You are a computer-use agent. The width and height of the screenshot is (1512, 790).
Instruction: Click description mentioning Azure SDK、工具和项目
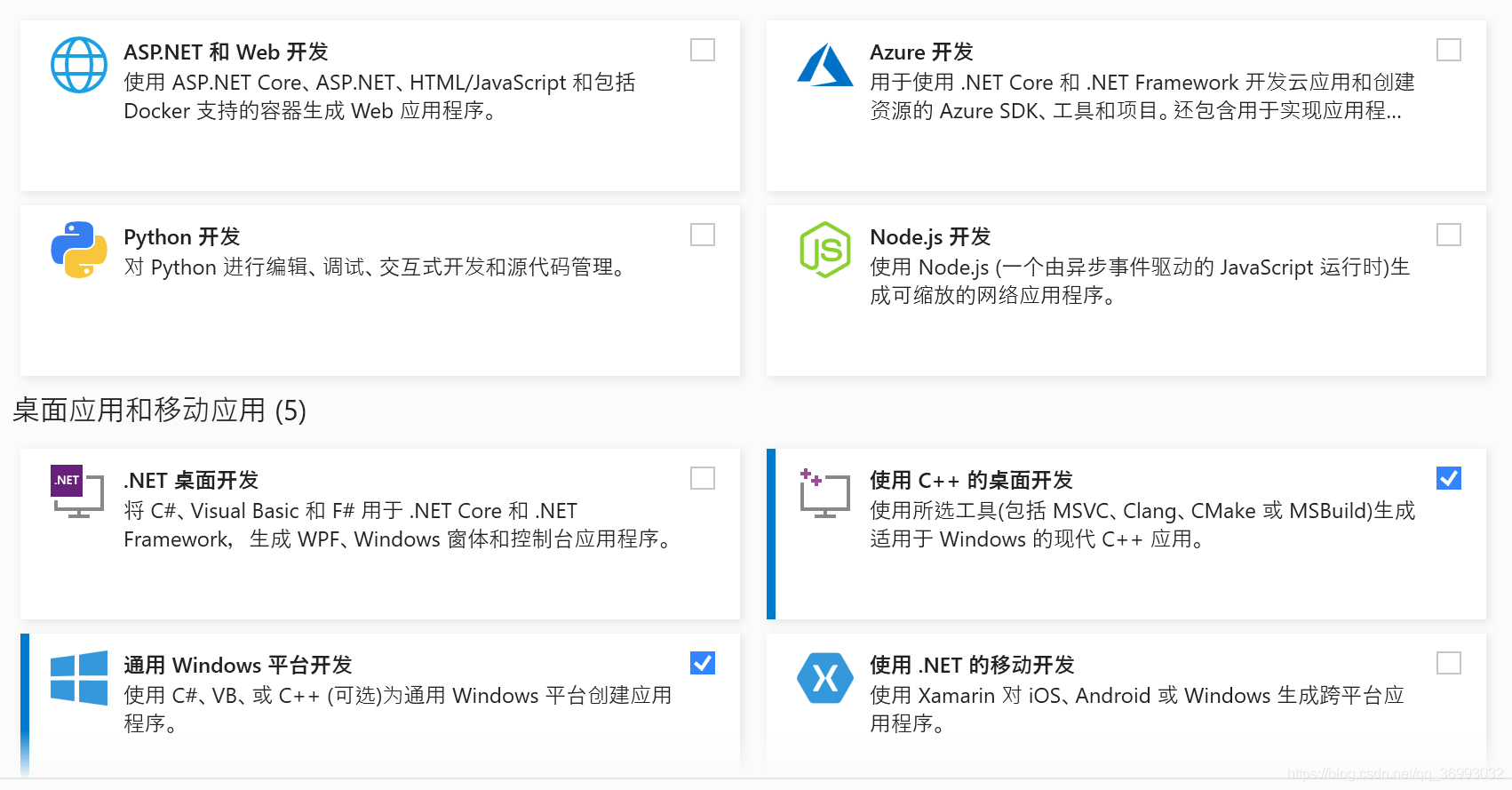1142,97
